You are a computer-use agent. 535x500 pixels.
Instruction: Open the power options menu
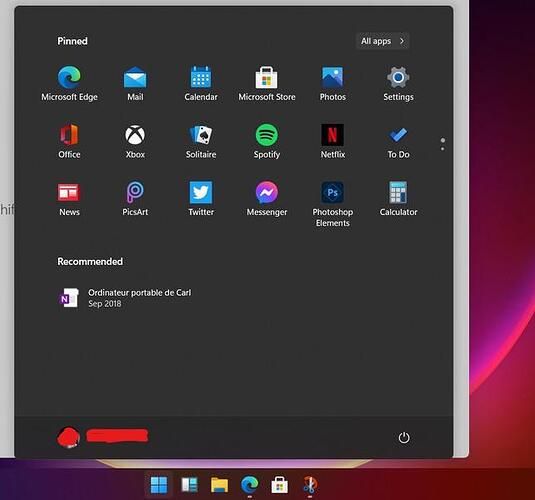[404, 438]
